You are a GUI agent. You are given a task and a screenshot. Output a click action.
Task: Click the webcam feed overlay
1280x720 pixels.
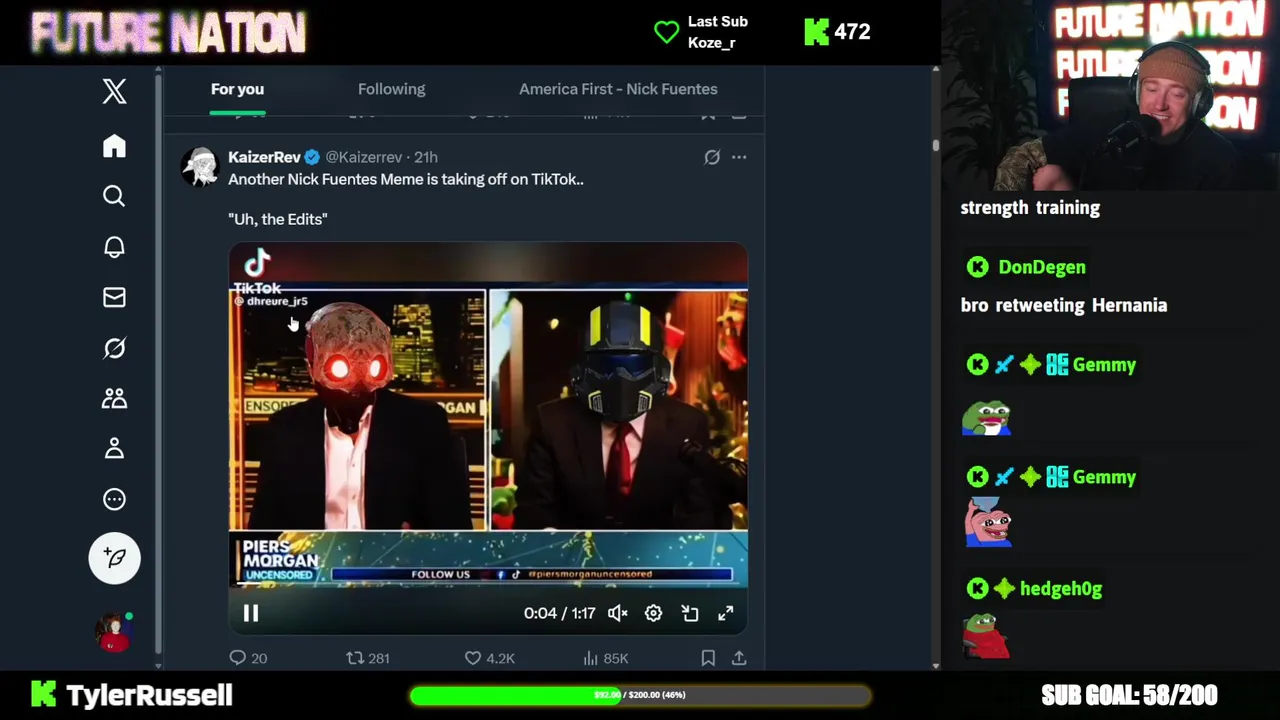pos(1110,95)
